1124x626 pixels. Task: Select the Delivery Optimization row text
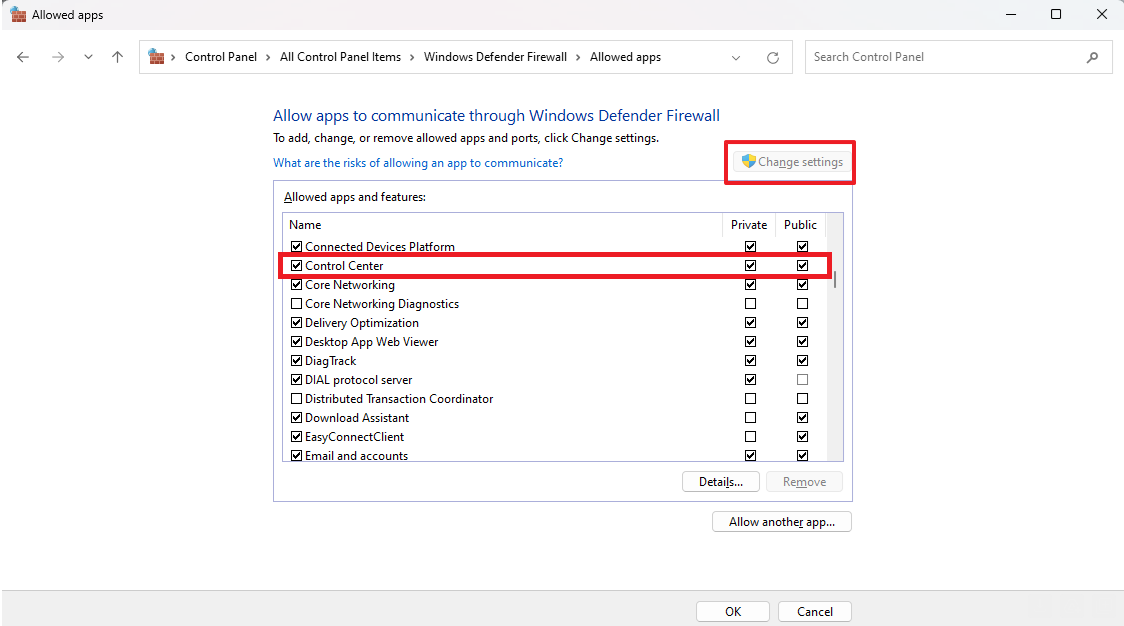(x=362, y=323)
